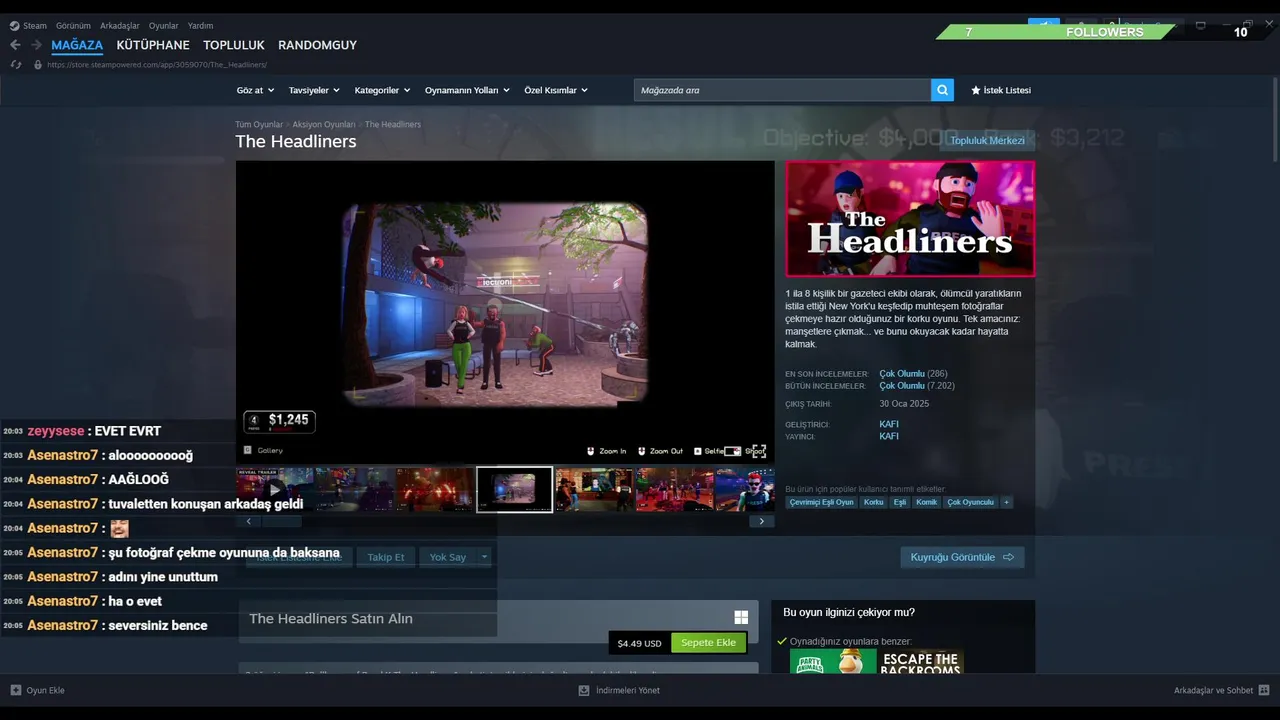This screenshot has height=720, width=1280.
Task: Expand the Oynamanın Yolları dropdown
Action: 467,90
